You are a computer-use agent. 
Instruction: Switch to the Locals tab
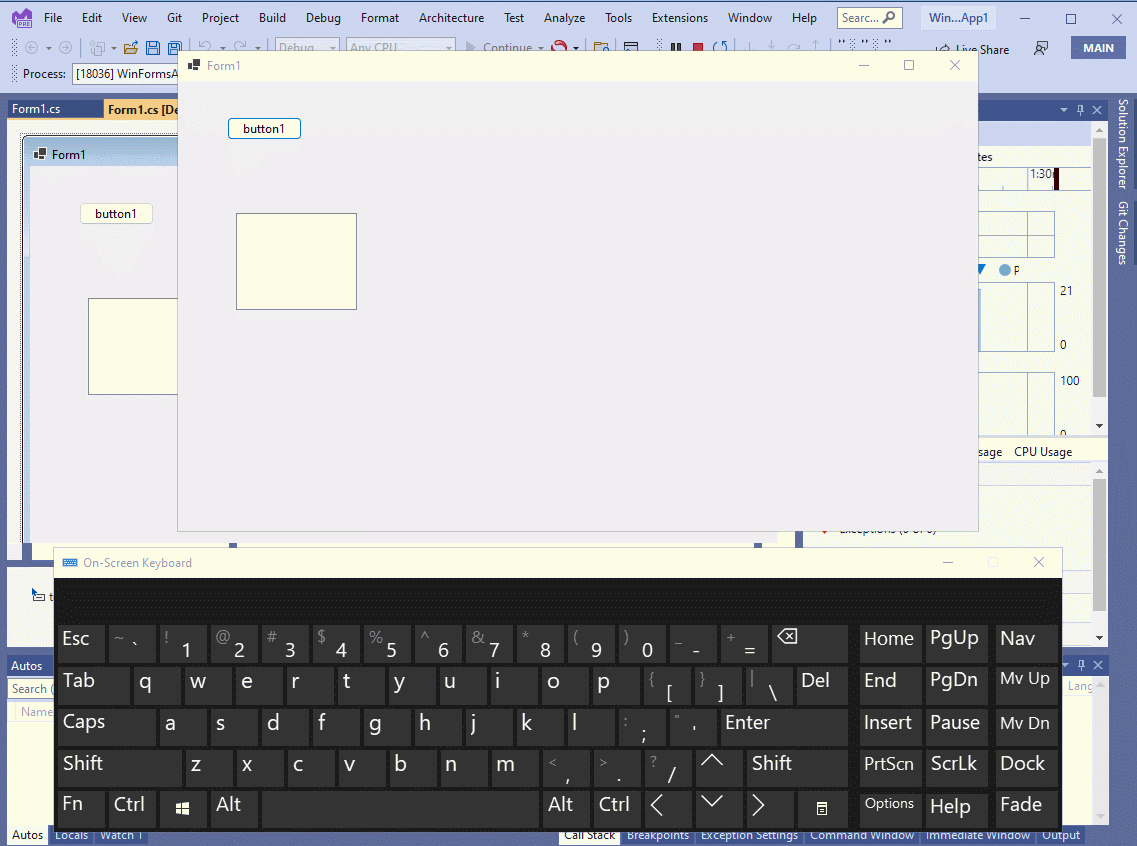tap(71, 836)
